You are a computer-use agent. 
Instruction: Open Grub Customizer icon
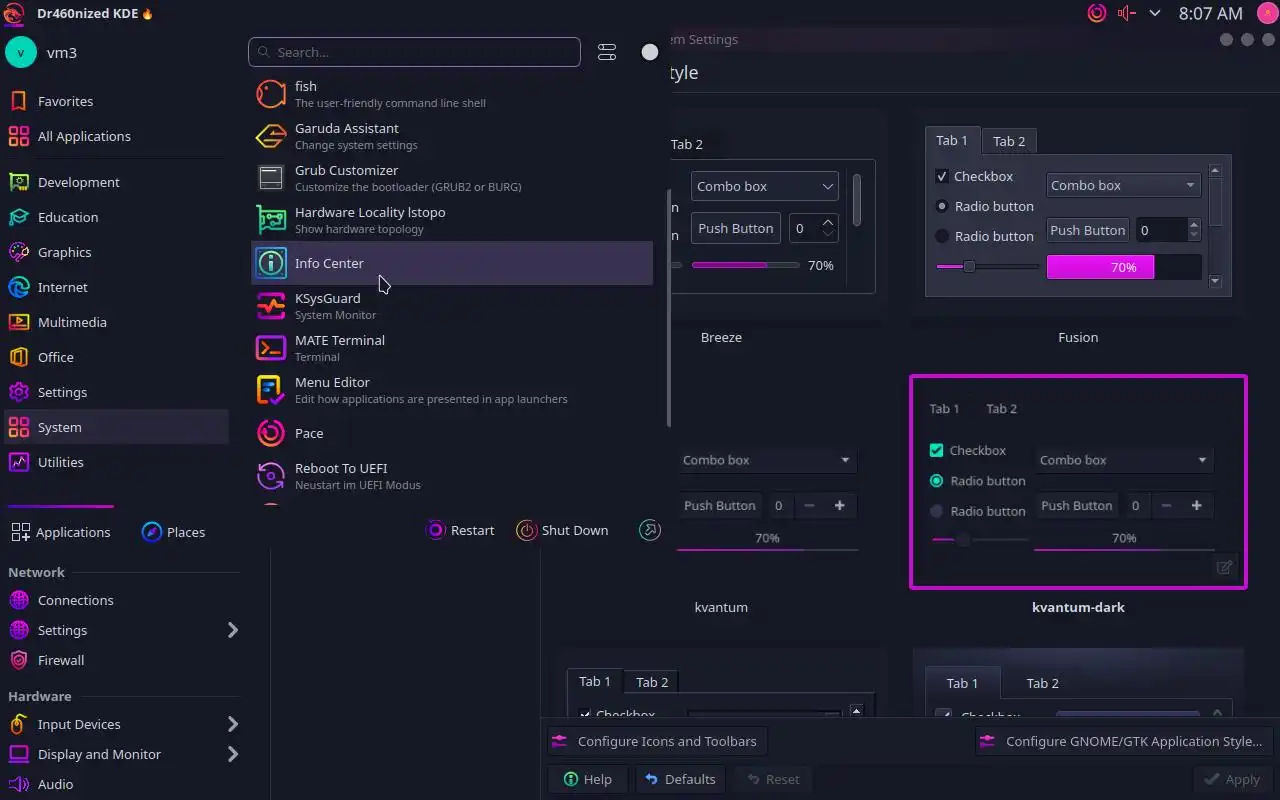click(271, 178)
